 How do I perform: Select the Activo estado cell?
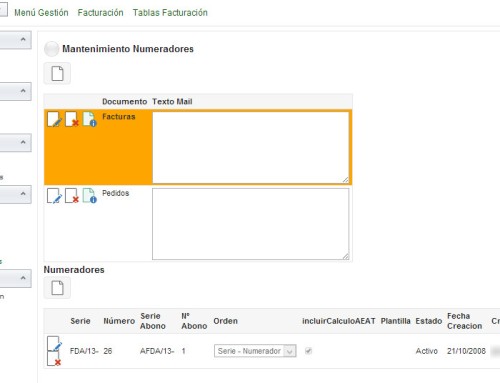click(427, 351)
